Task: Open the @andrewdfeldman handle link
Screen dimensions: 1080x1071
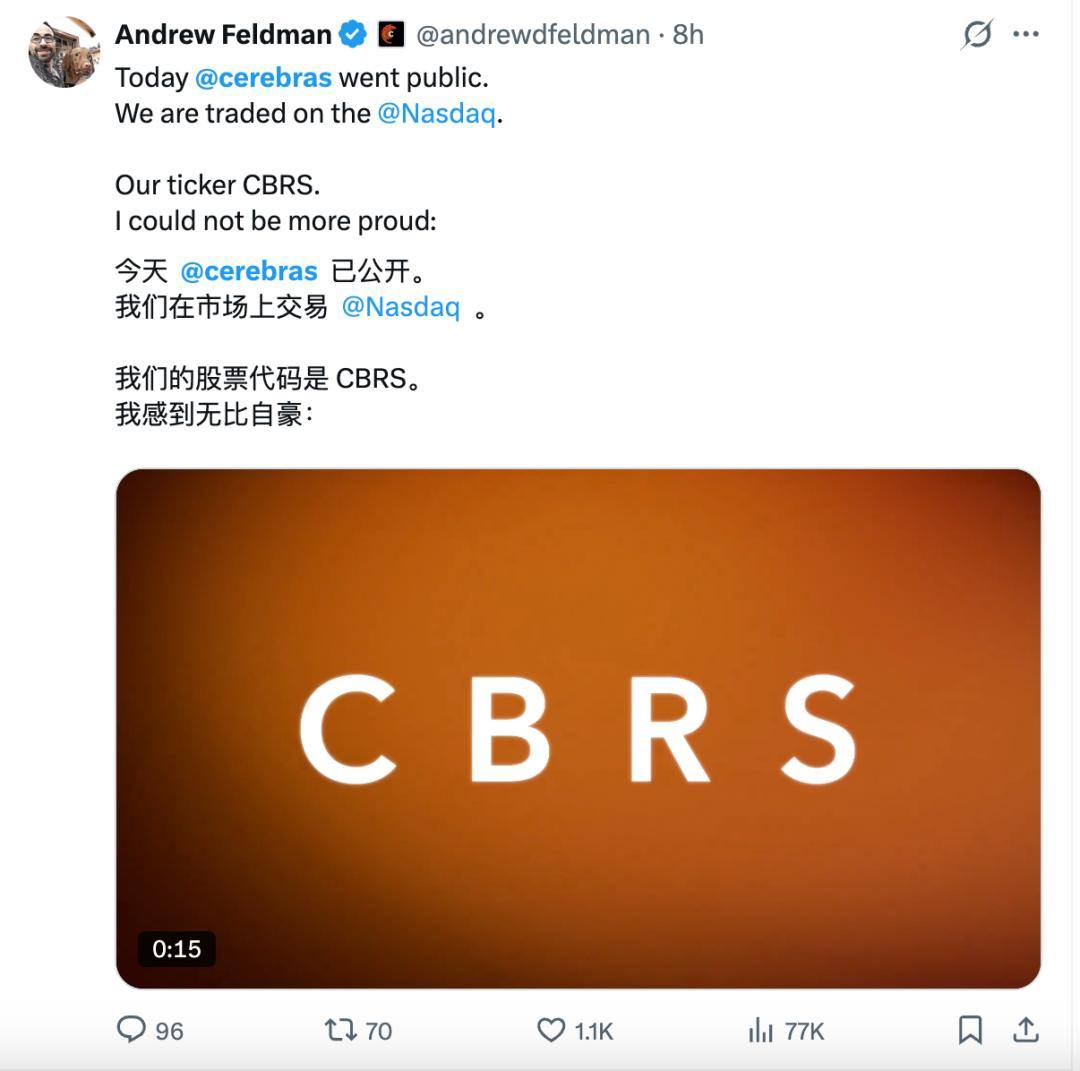Action: click(x=533, y=34)
